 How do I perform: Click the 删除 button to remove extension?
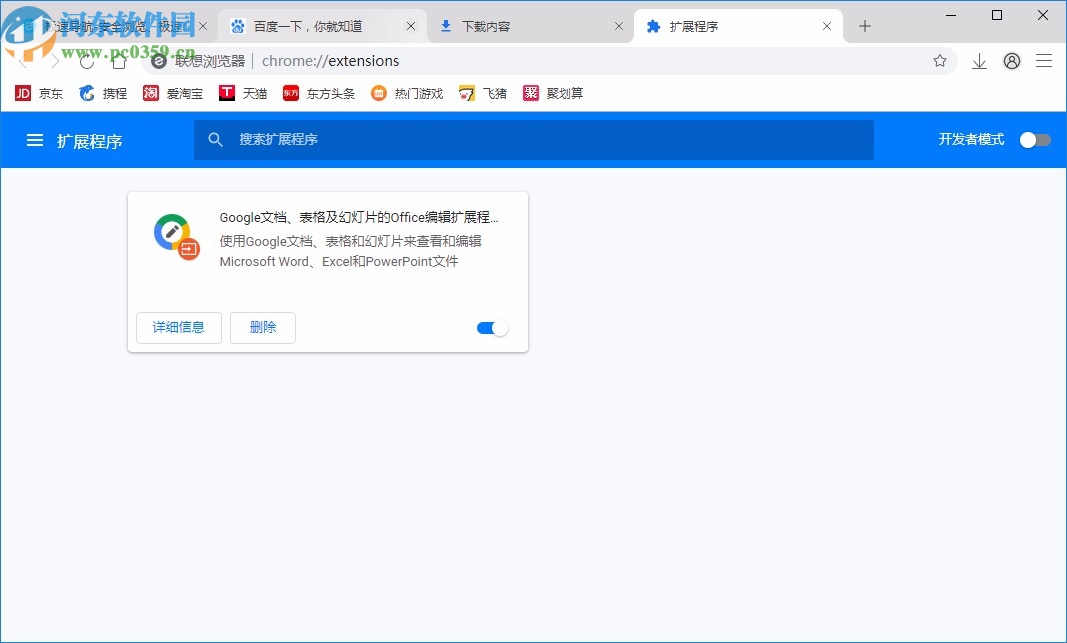click(262, 327)
